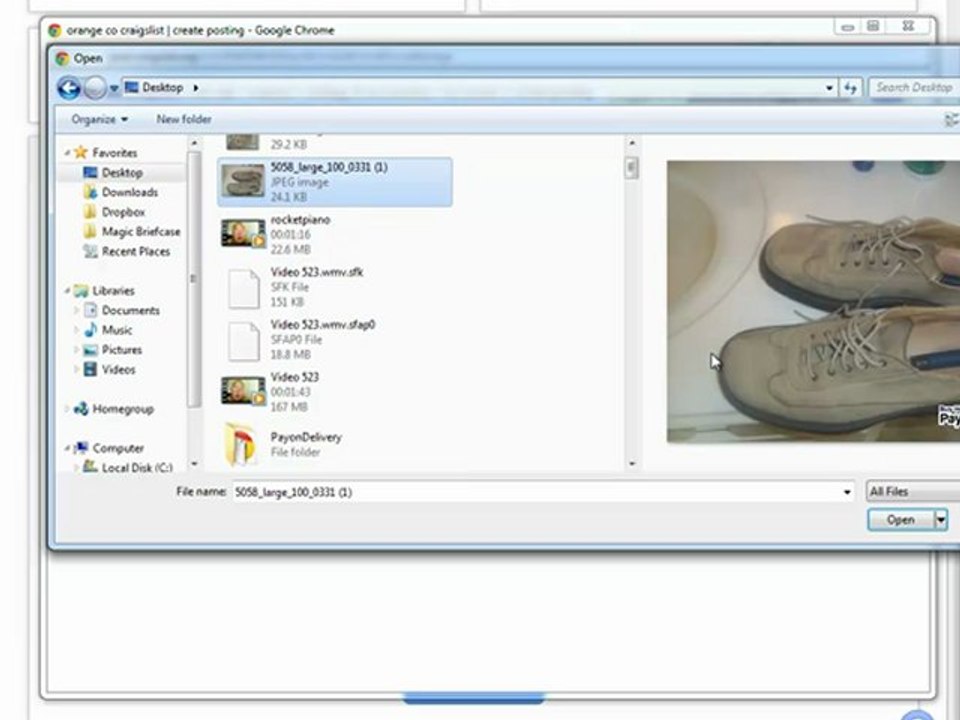Open Documents library

[121, 310]
